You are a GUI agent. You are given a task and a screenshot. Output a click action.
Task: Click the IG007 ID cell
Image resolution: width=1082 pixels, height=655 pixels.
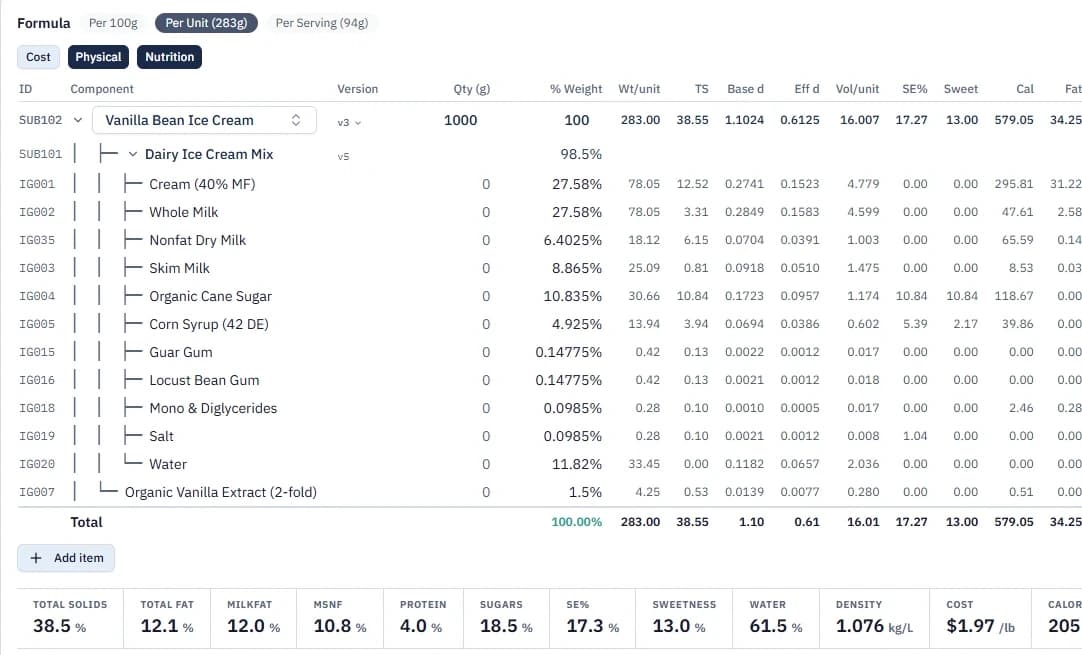(37, 492)
